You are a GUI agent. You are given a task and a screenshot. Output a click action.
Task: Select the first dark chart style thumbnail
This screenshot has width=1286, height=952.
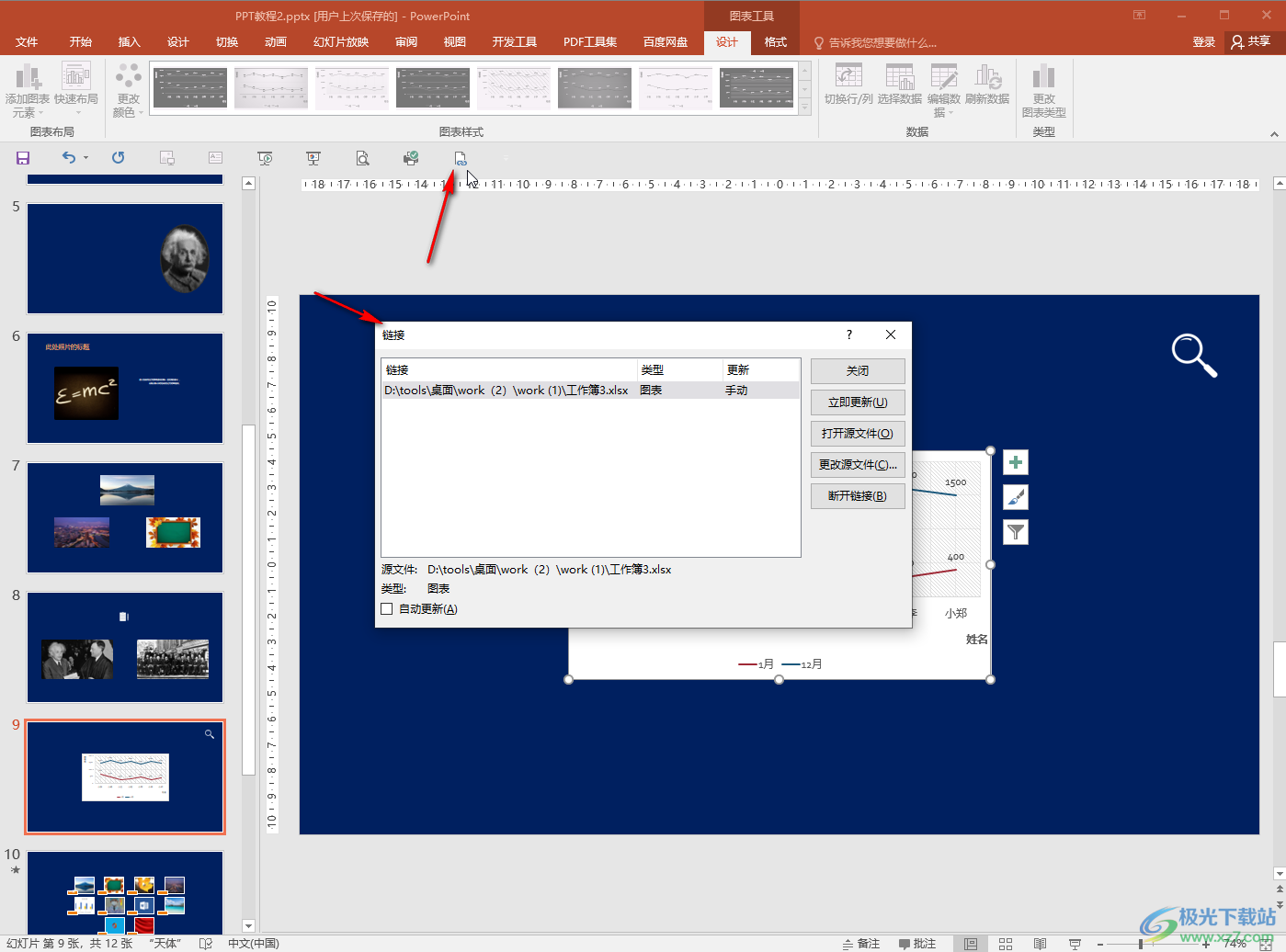point(190,87)
